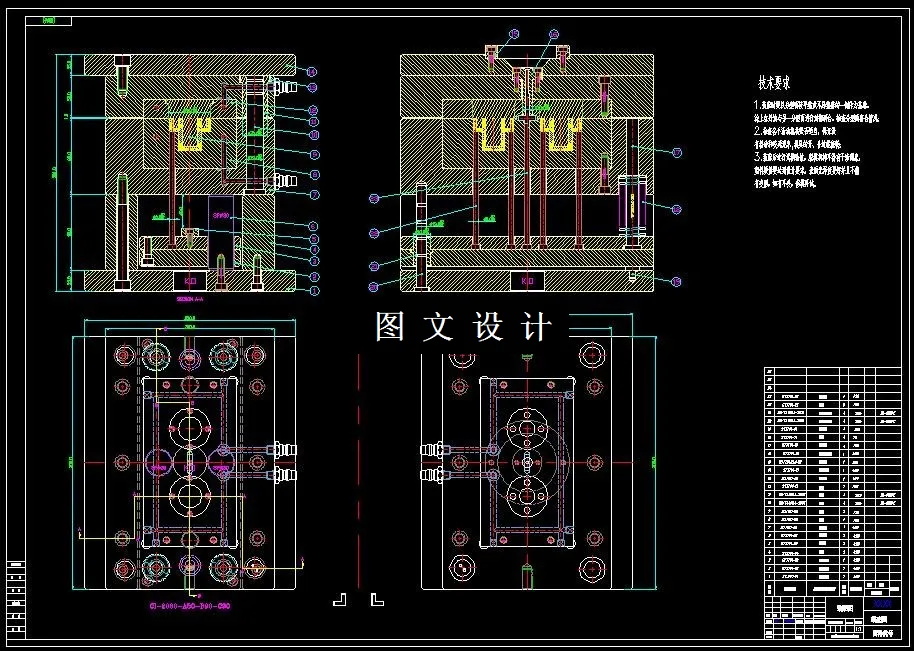The width and height of the screenshot is (914, 651).
Task: Click the SP#30 label in section view
Action: [x=222, y=216]
